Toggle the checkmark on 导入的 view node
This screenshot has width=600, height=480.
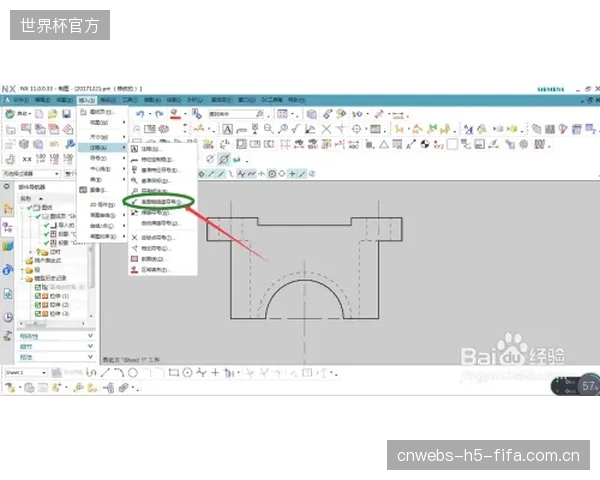[x=47, y=225]
